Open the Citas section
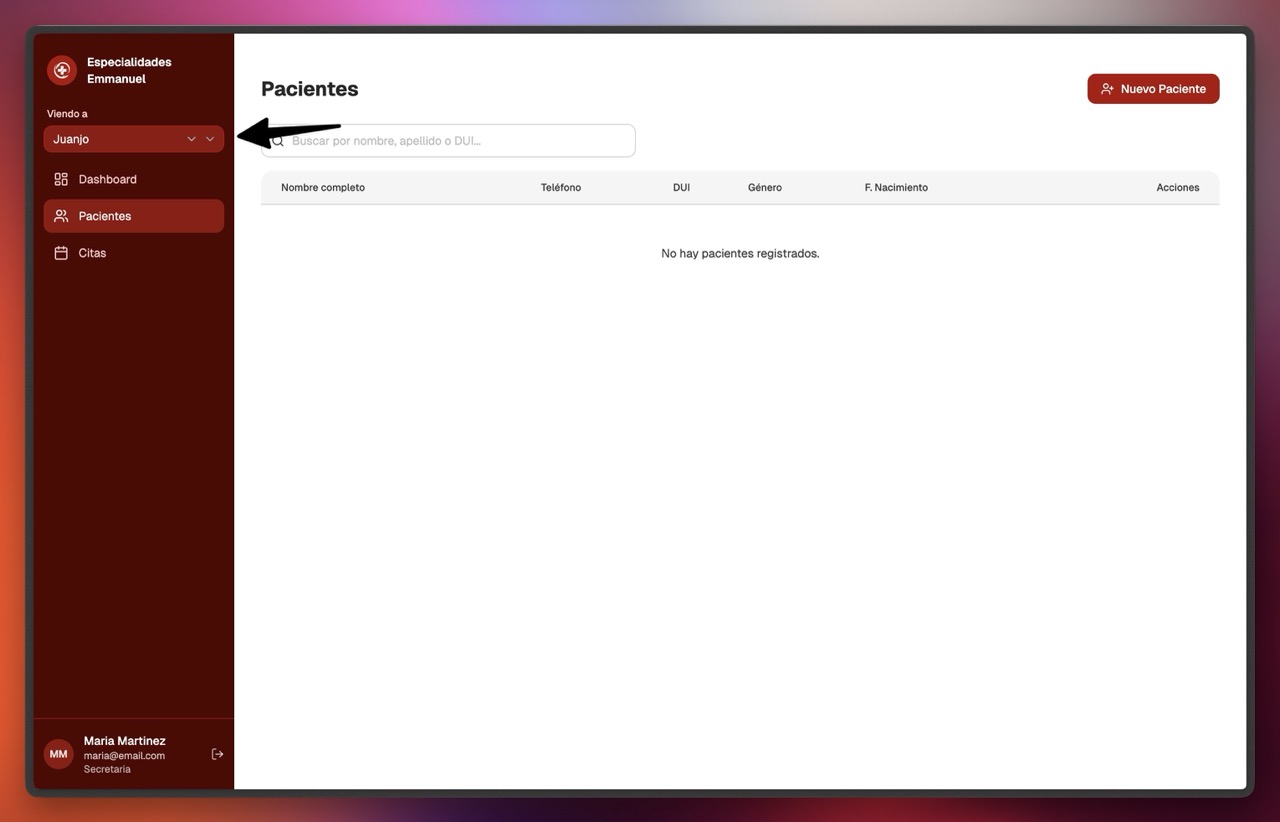1280x822 pixels. click(x=92, y=252)
